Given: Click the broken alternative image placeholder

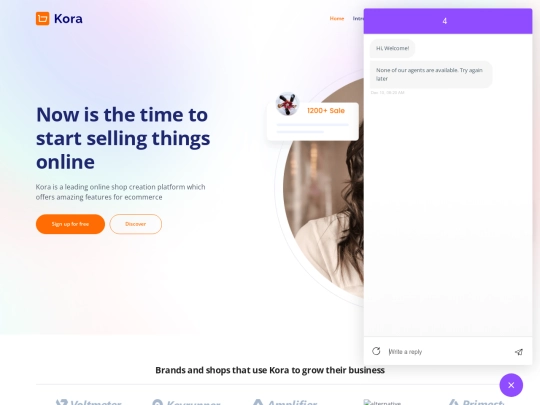Looking at the screenshot, I should coord(382,402).
